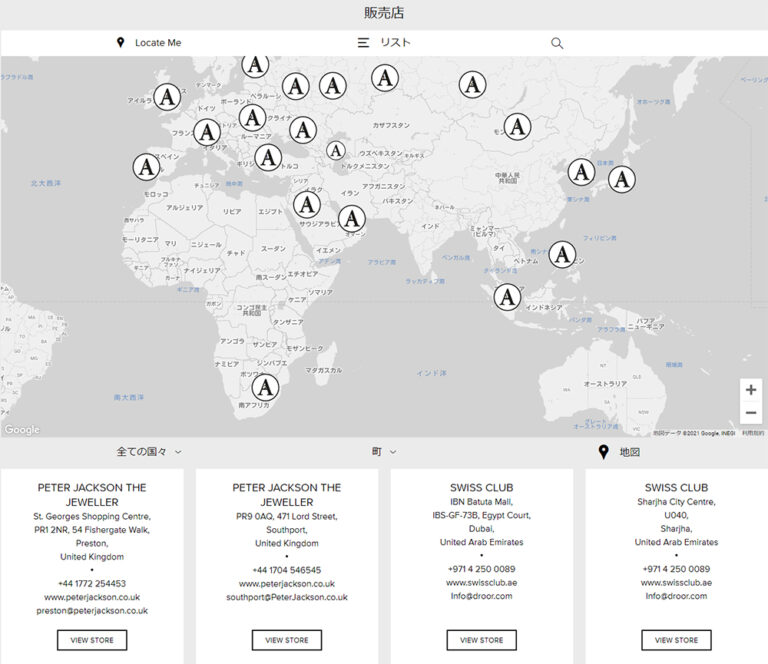
Task: Select the marker near ベラルーシ label
Action: pyautogui.click(x=296, y=86)
